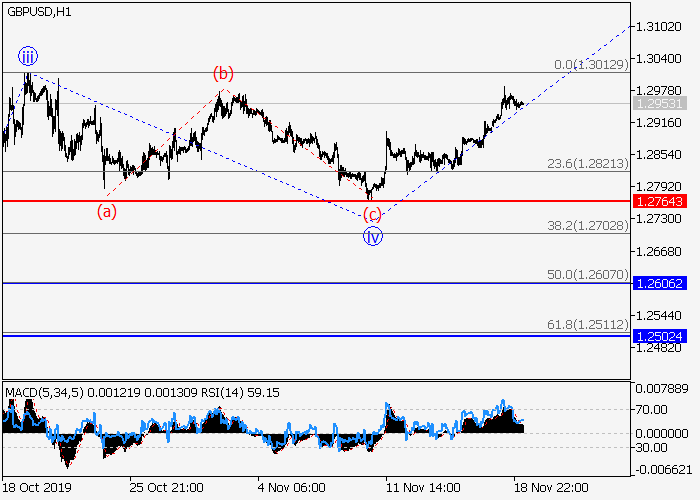This screenshot has width=700, height=500.
Task: Select the circled wave iv marker
Action: 372,237
